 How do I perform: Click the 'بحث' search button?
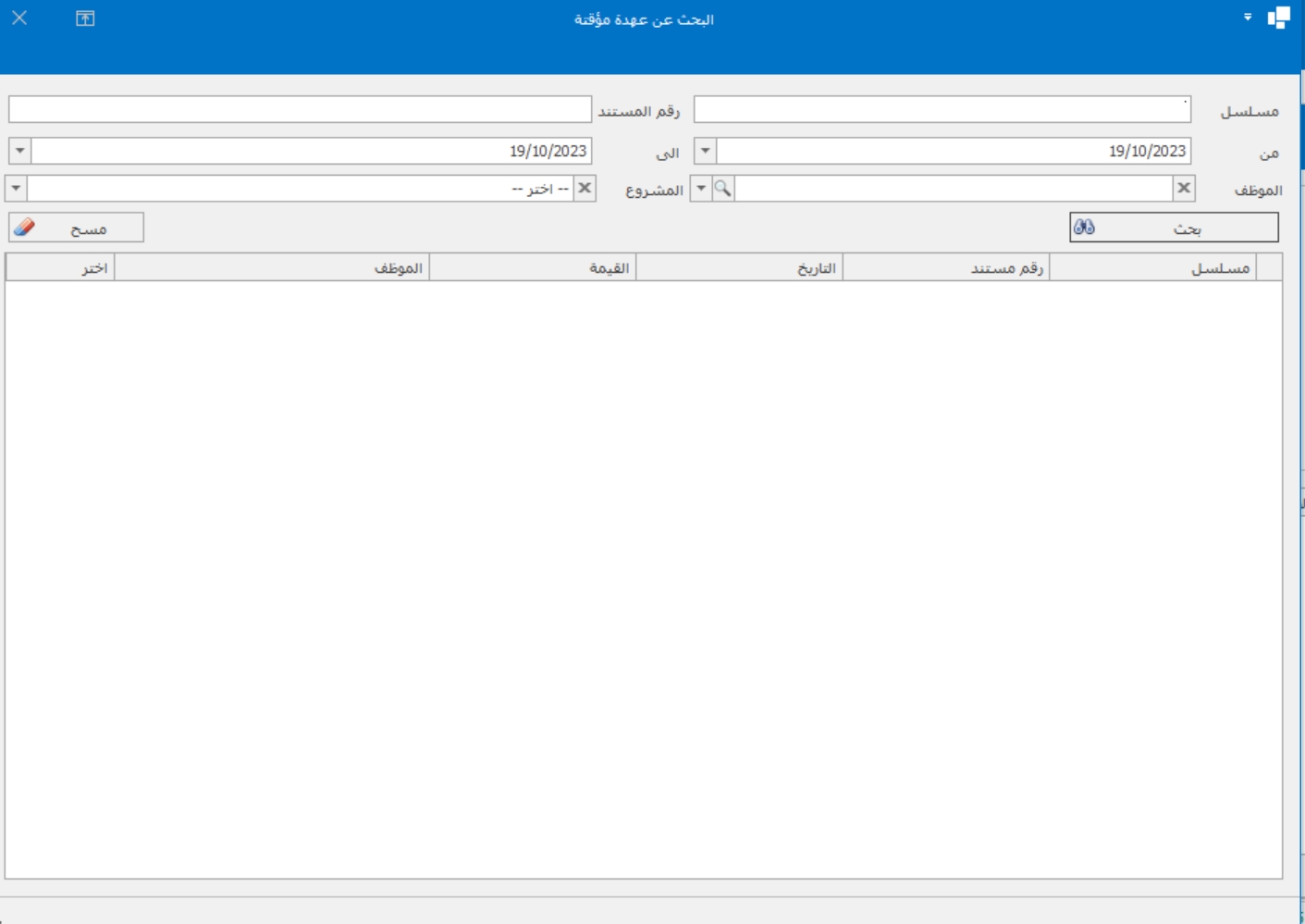[x=1174, y=228]
